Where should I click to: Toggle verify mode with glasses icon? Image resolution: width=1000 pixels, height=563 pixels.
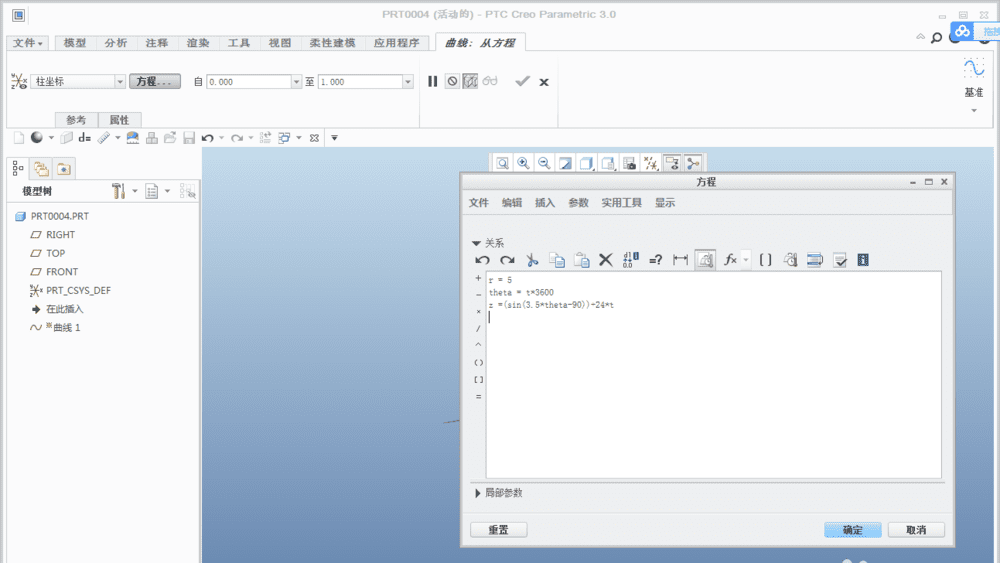coord(490,82)
